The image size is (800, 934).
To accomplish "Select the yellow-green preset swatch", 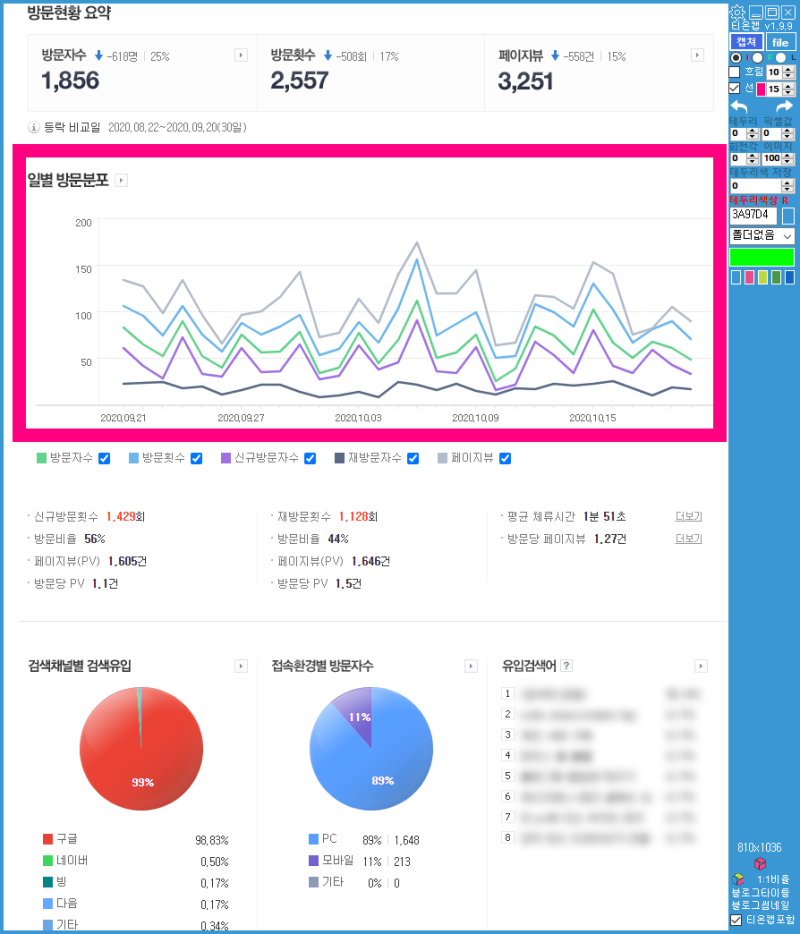I will pos(763,277).
